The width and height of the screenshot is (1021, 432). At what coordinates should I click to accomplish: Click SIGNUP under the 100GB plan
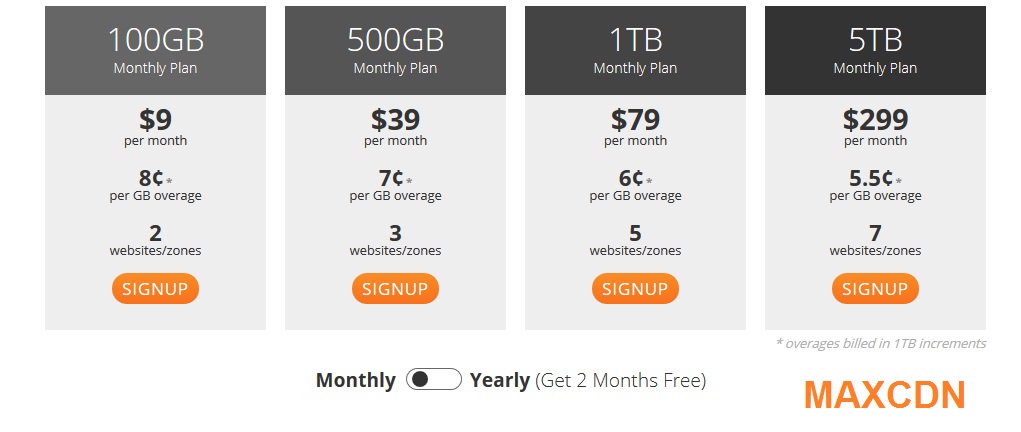pyautogui.click(x=155, y=289)
